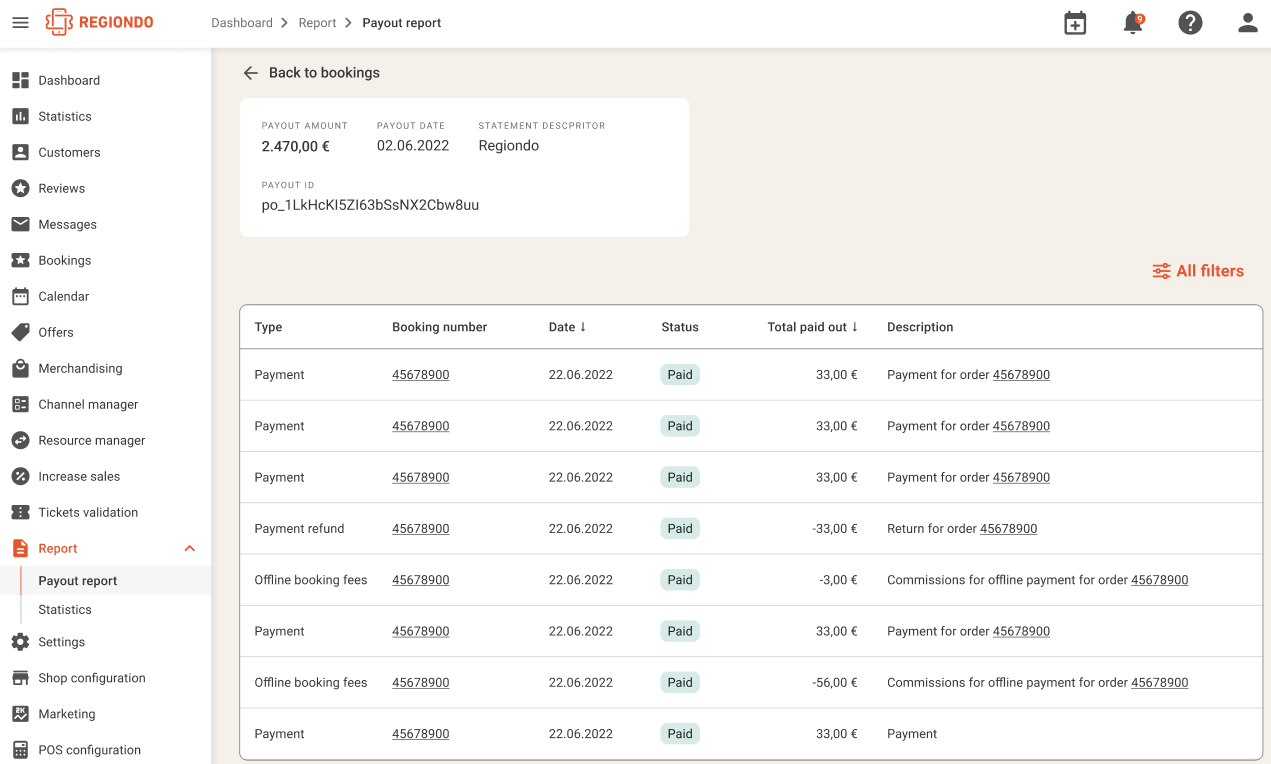Screen dimensions: 1271x764
Task: Open the hamburger menu icon
Action: [x=20, y=22]
